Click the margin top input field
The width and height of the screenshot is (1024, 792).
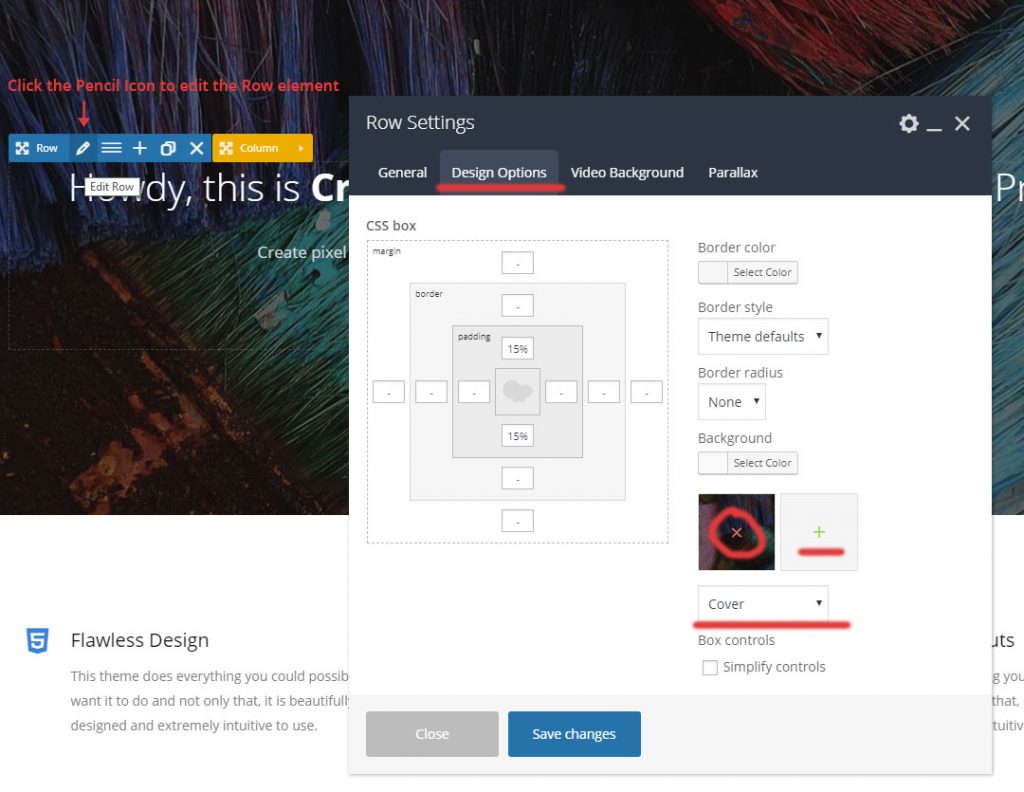(517, 263)
